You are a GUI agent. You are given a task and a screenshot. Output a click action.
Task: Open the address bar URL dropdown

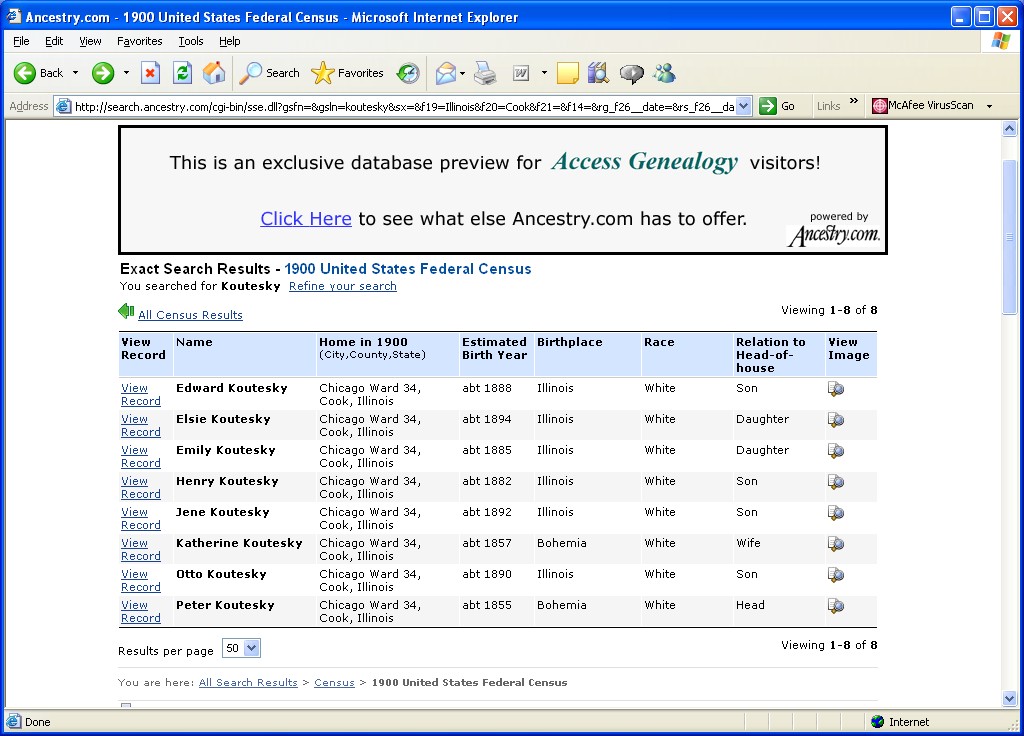(x=743, y=106)
